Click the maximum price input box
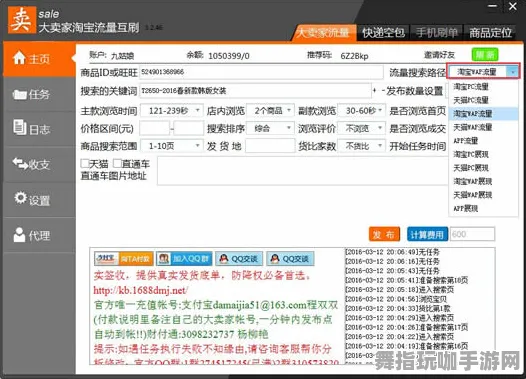 189,128
